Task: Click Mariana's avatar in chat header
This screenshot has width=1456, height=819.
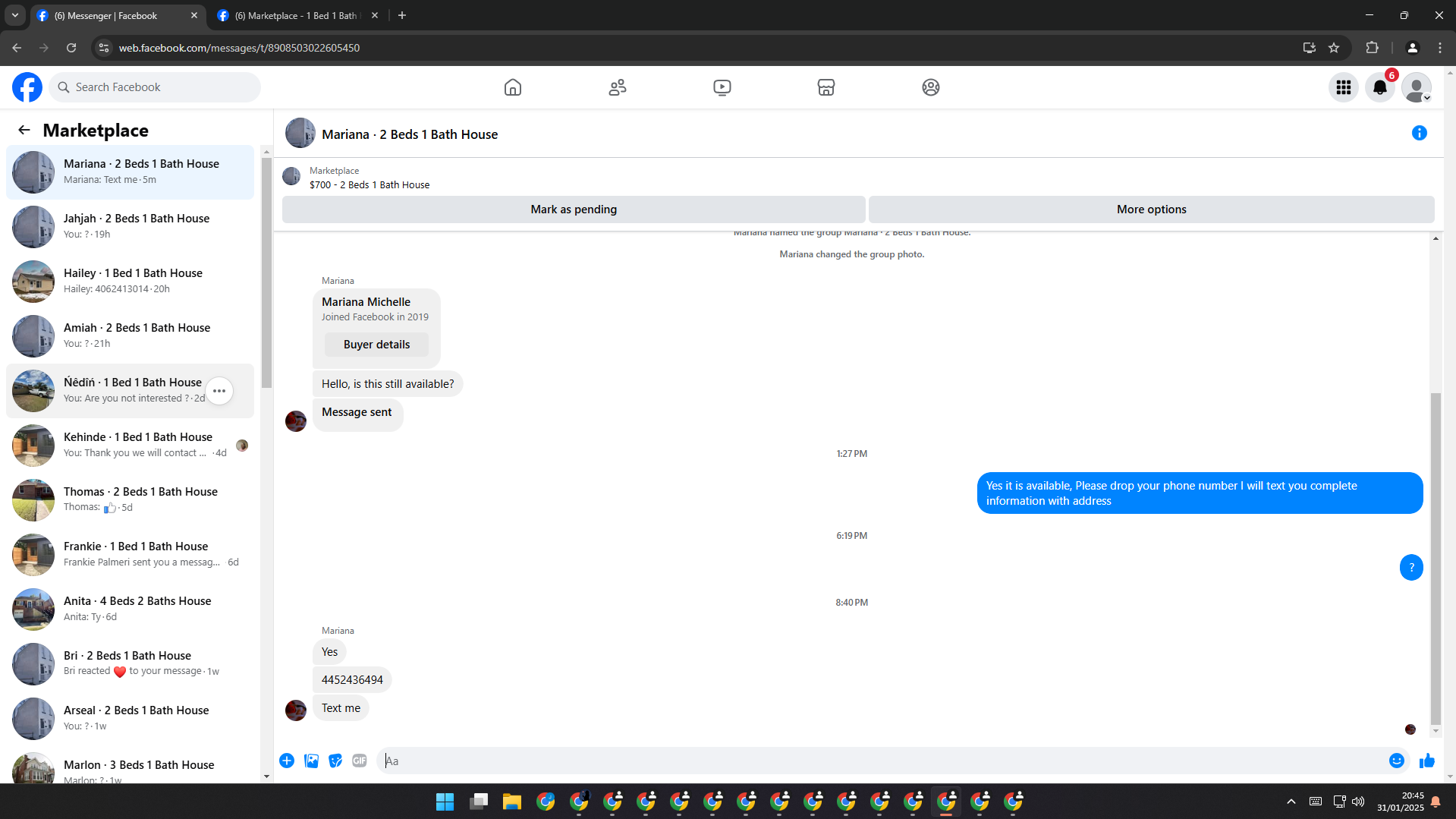Action: pyautogui.click(x=300, y=133)
